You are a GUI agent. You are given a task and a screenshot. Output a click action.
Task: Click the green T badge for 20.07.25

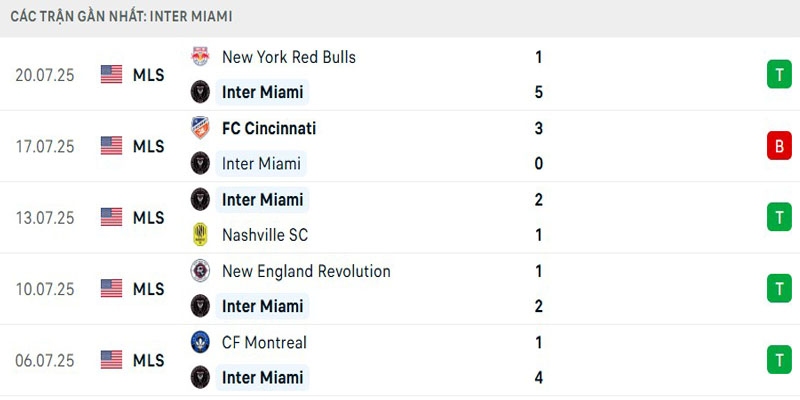point(778,75)
